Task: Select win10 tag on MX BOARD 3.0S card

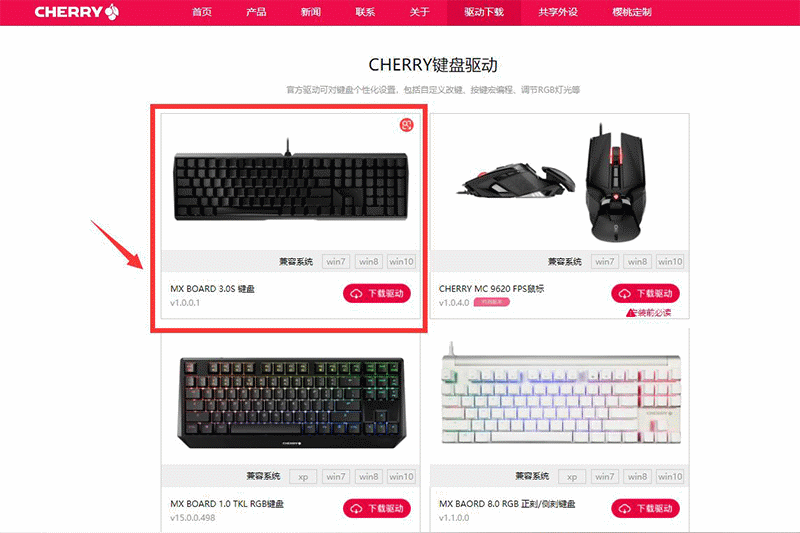Action: point(401,262)
